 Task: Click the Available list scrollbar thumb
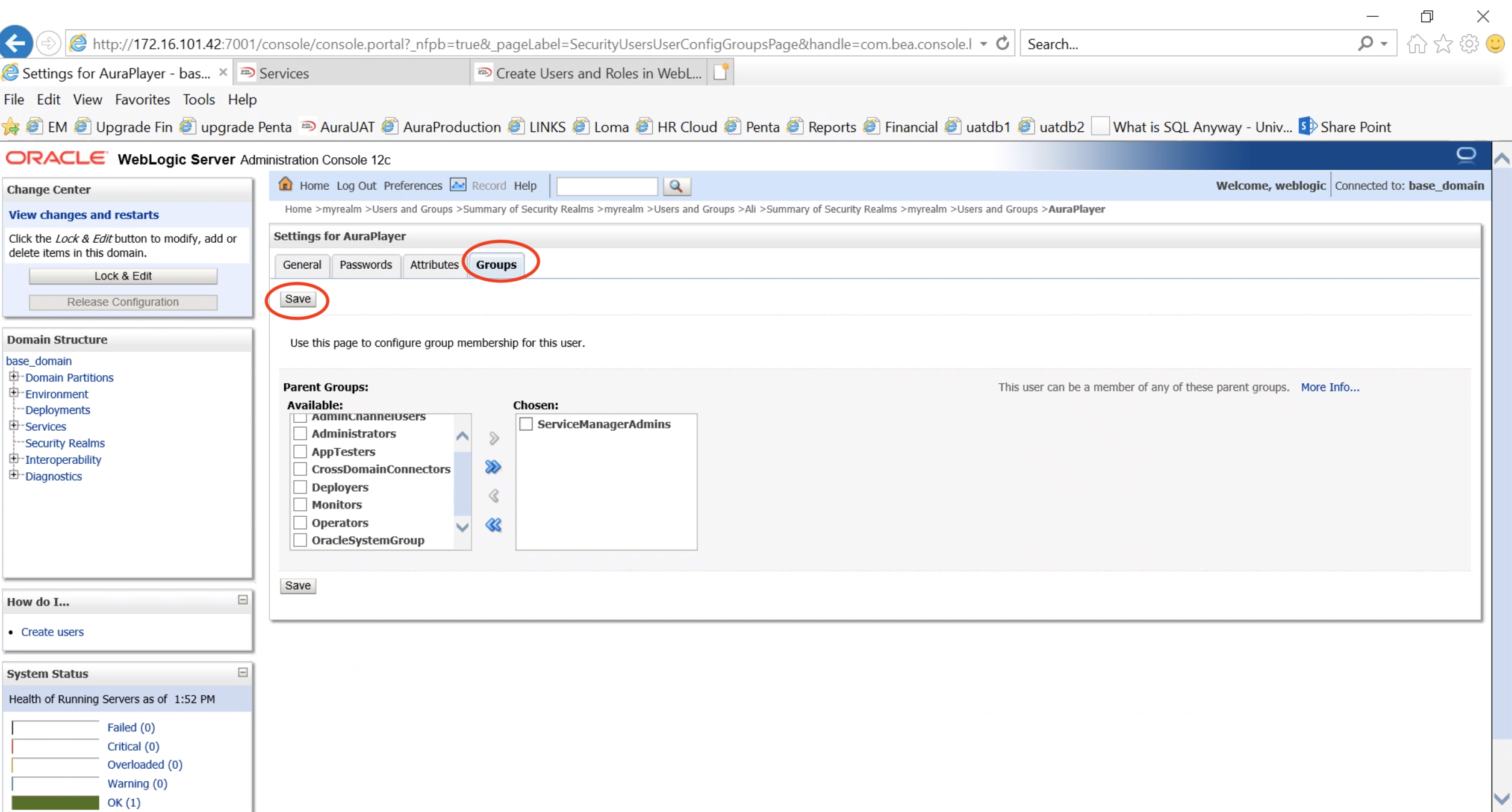click(462, 483)
